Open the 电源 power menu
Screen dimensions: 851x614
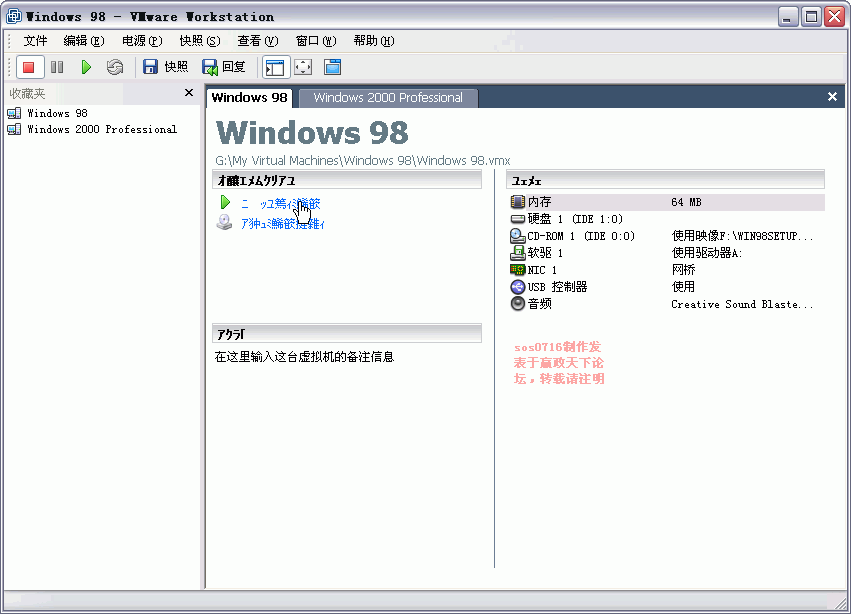pyautogui.click(x=141, y=41)
